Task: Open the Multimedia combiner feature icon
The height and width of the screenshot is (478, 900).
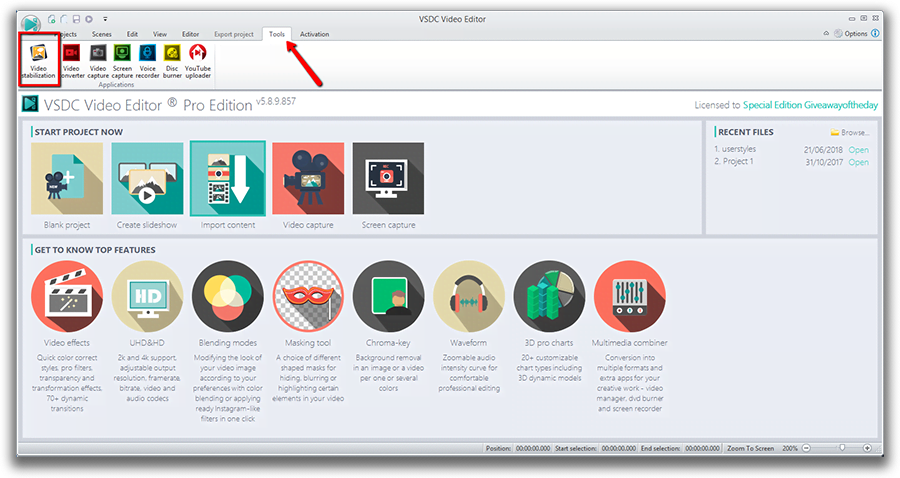Action: point(630,296)
